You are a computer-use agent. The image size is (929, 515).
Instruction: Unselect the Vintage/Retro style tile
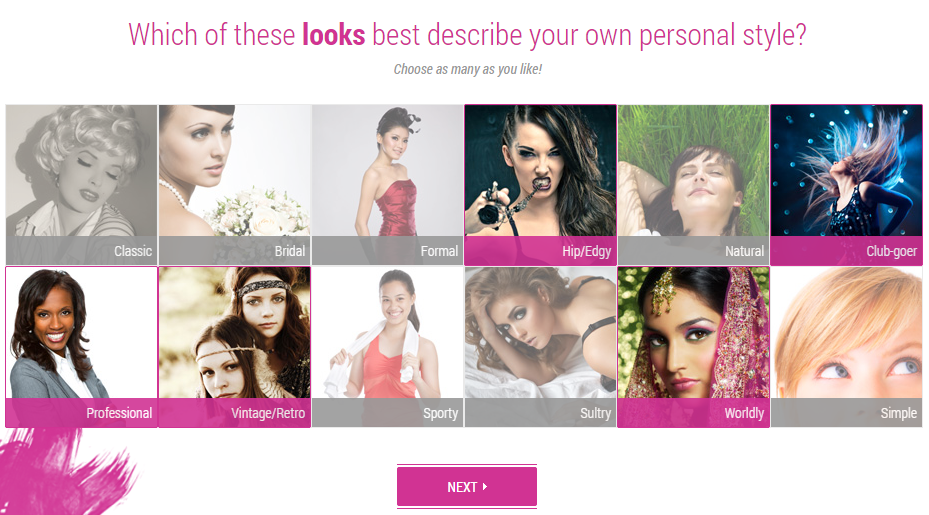pyautogui.click(x=235, y=347)
